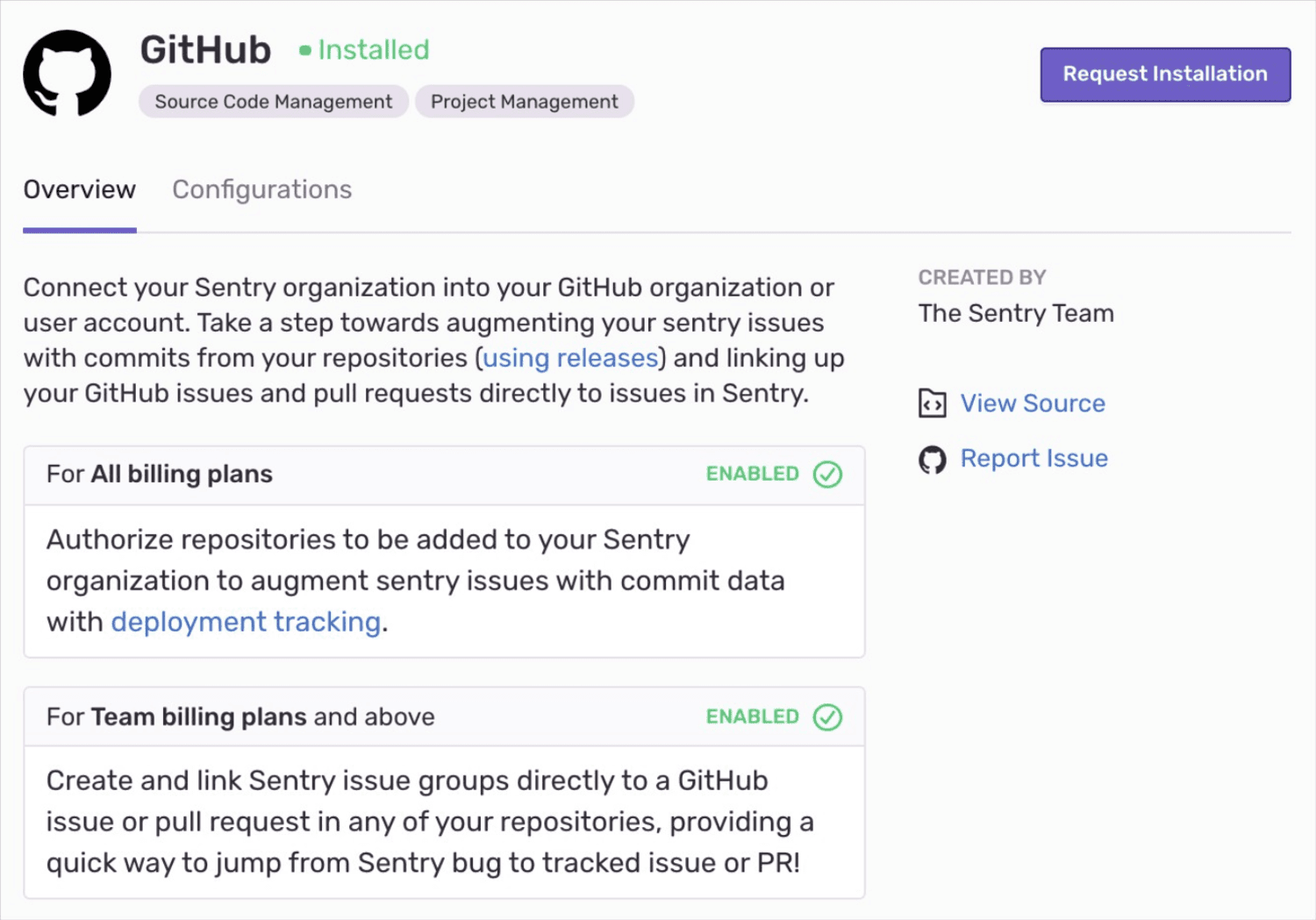Image resolution: width=1316 pixels, height=920 pixels.
Task: Click the Source Code Management tag
Action: coord(273,101)
